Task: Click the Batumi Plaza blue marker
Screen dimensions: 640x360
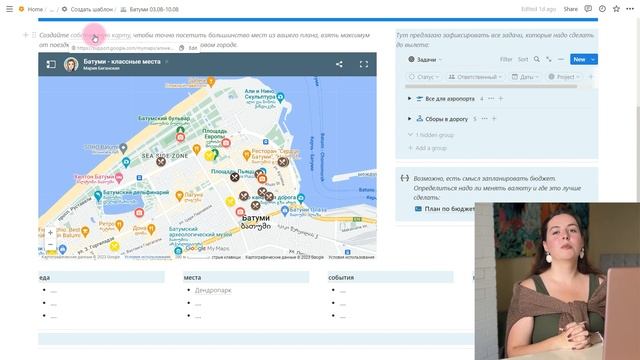Action: (x=285, y=211)
